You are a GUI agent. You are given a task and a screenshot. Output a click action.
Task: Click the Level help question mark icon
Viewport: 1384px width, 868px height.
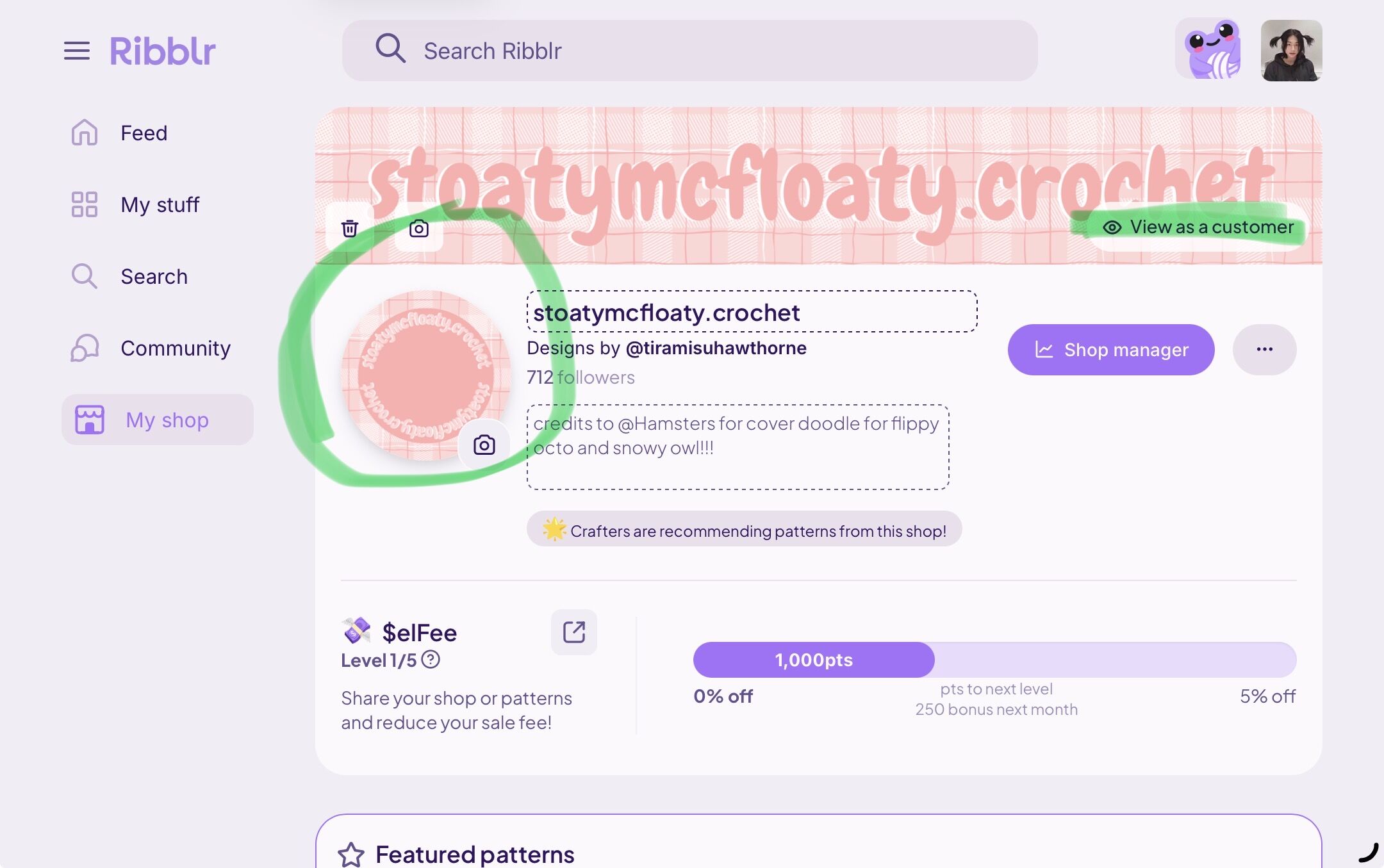[x=431, y=659]
